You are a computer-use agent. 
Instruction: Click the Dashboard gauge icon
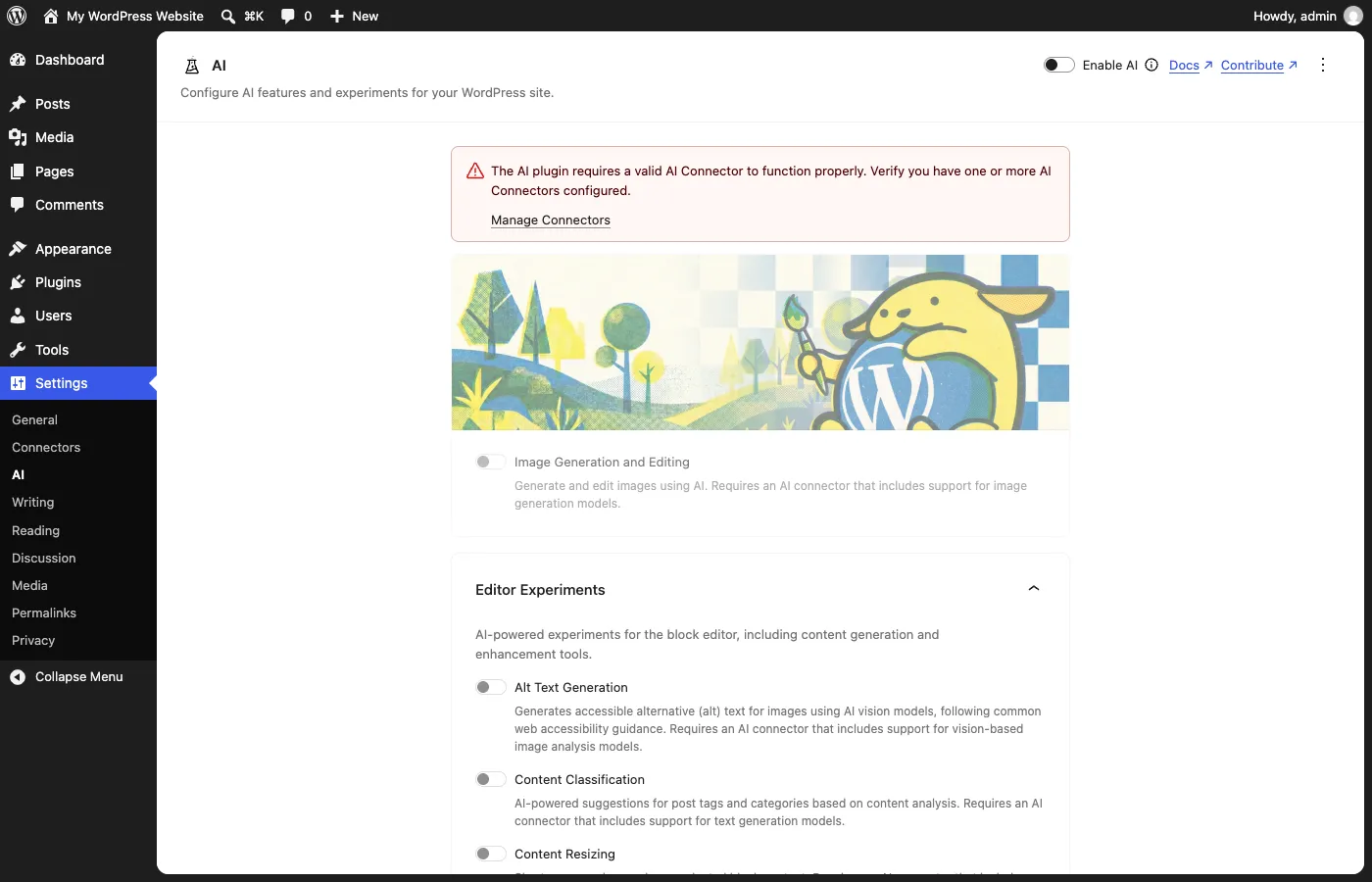[x=18, y=60]
